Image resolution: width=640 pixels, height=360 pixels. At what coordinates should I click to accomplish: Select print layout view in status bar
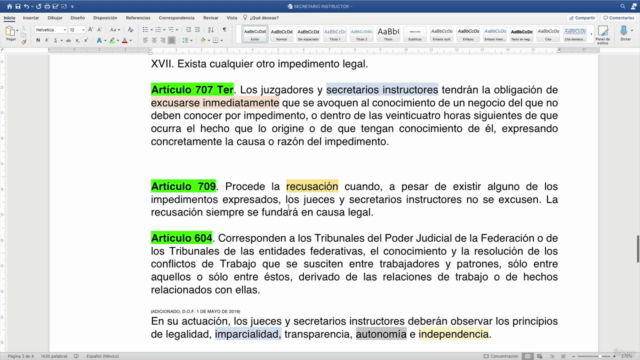[x=528, y=356]
